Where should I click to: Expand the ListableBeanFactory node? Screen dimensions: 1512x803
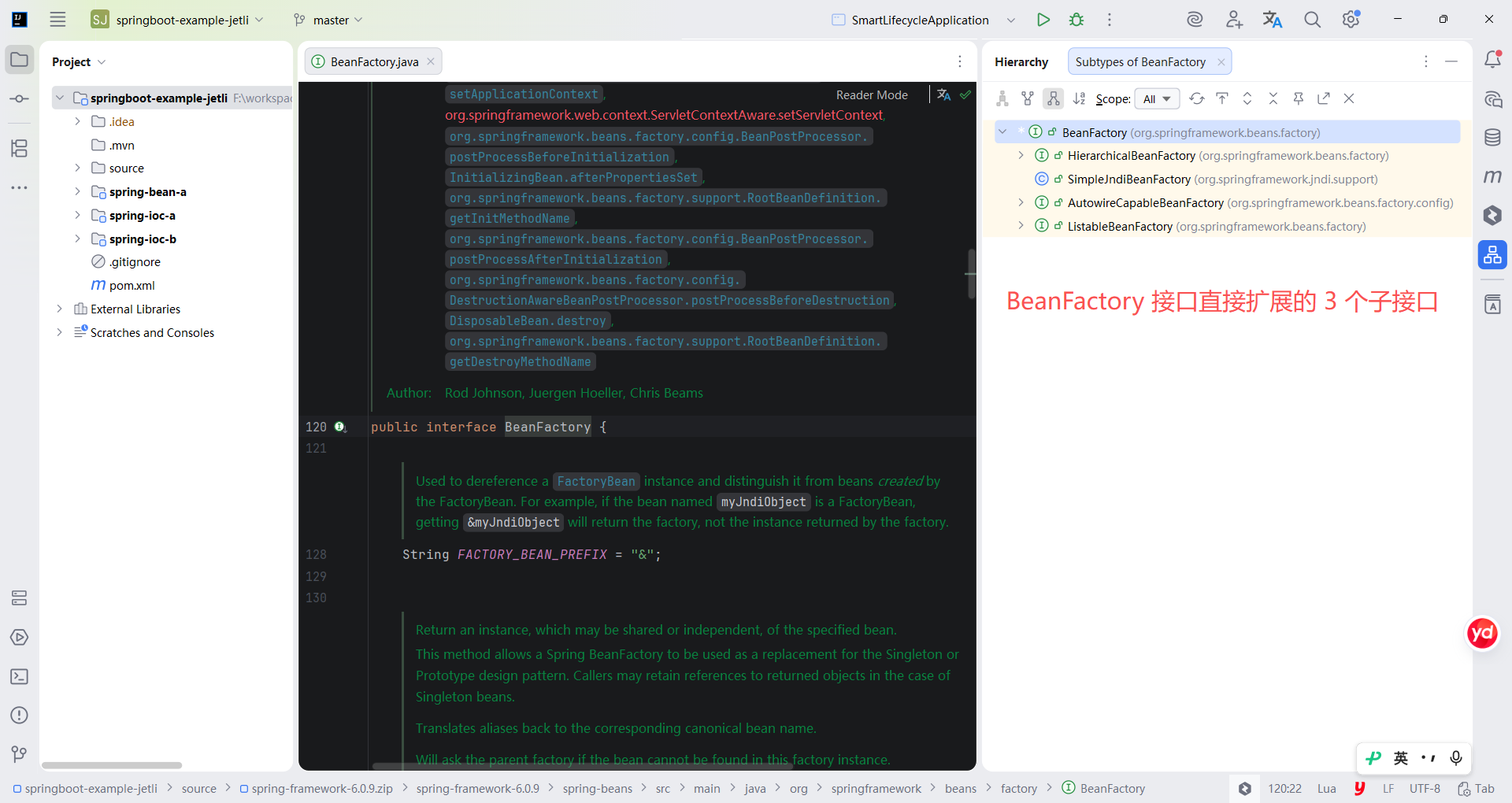click(1021, 227)
